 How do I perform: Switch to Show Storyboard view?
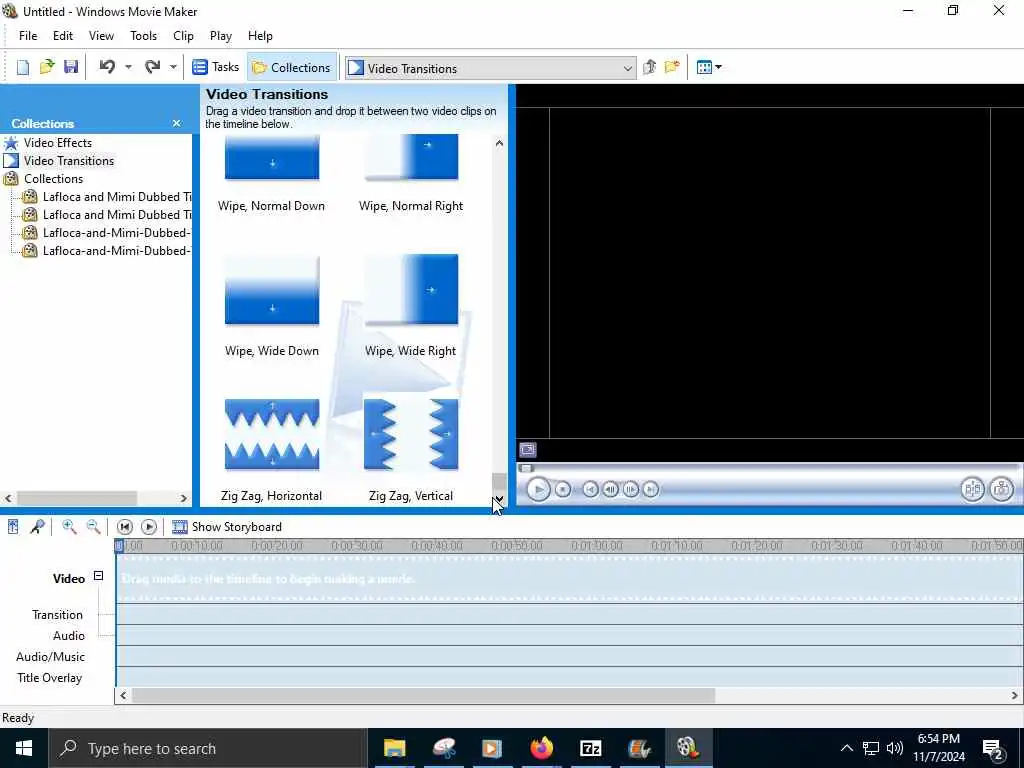pos(227,527)
